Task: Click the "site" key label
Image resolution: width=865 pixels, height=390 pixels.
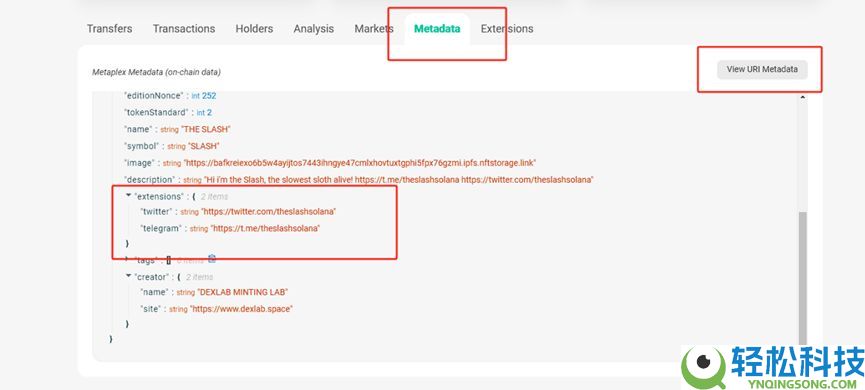Action: pos(151,309)
